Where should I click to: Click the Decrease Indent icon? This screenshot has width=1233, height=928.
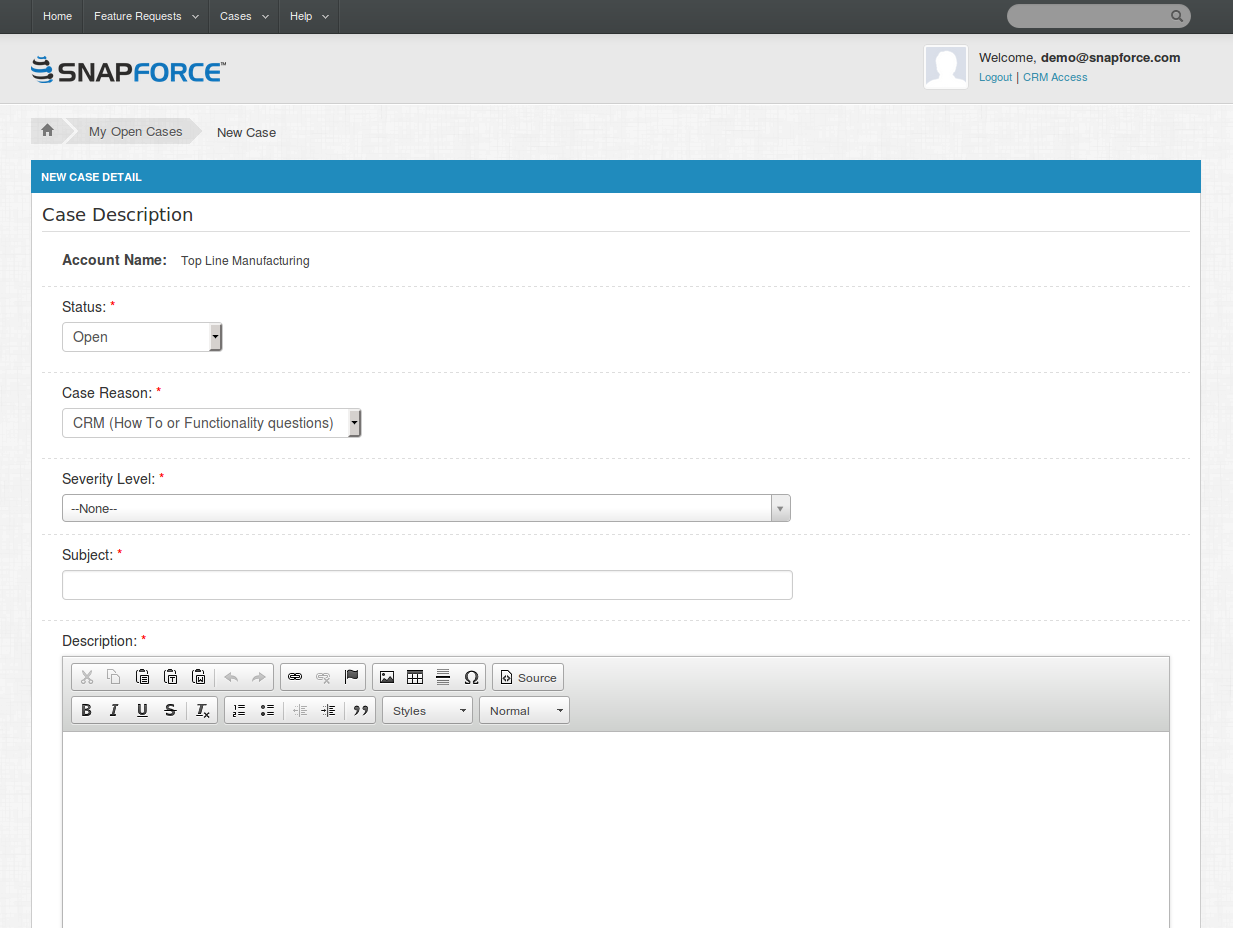[x=300, y=711]
